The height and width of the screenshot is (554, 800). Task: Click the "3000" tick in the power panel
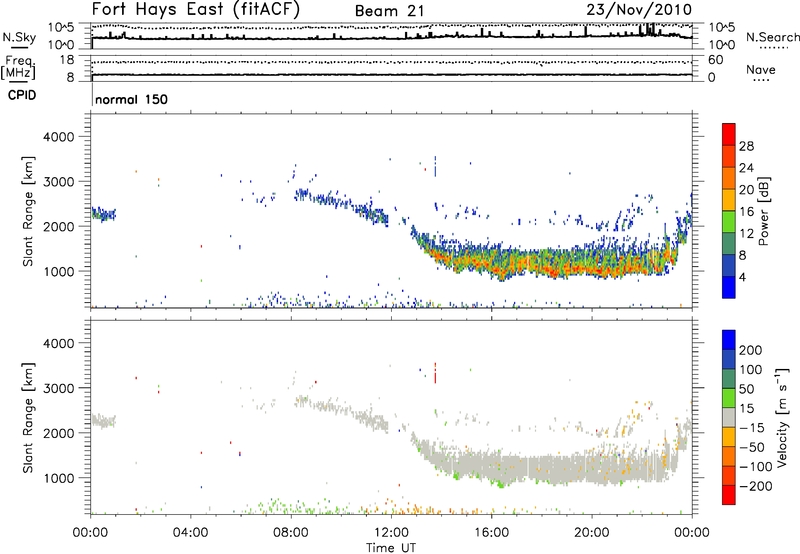59,182
